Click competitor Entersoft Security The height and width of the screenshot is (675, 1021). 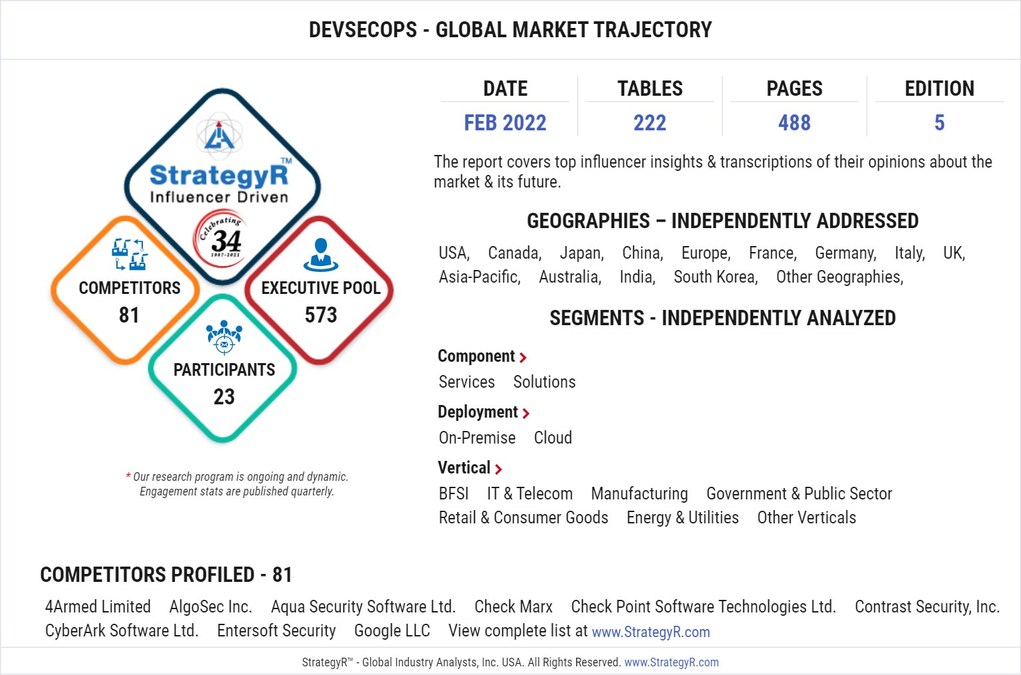(277, 631)
